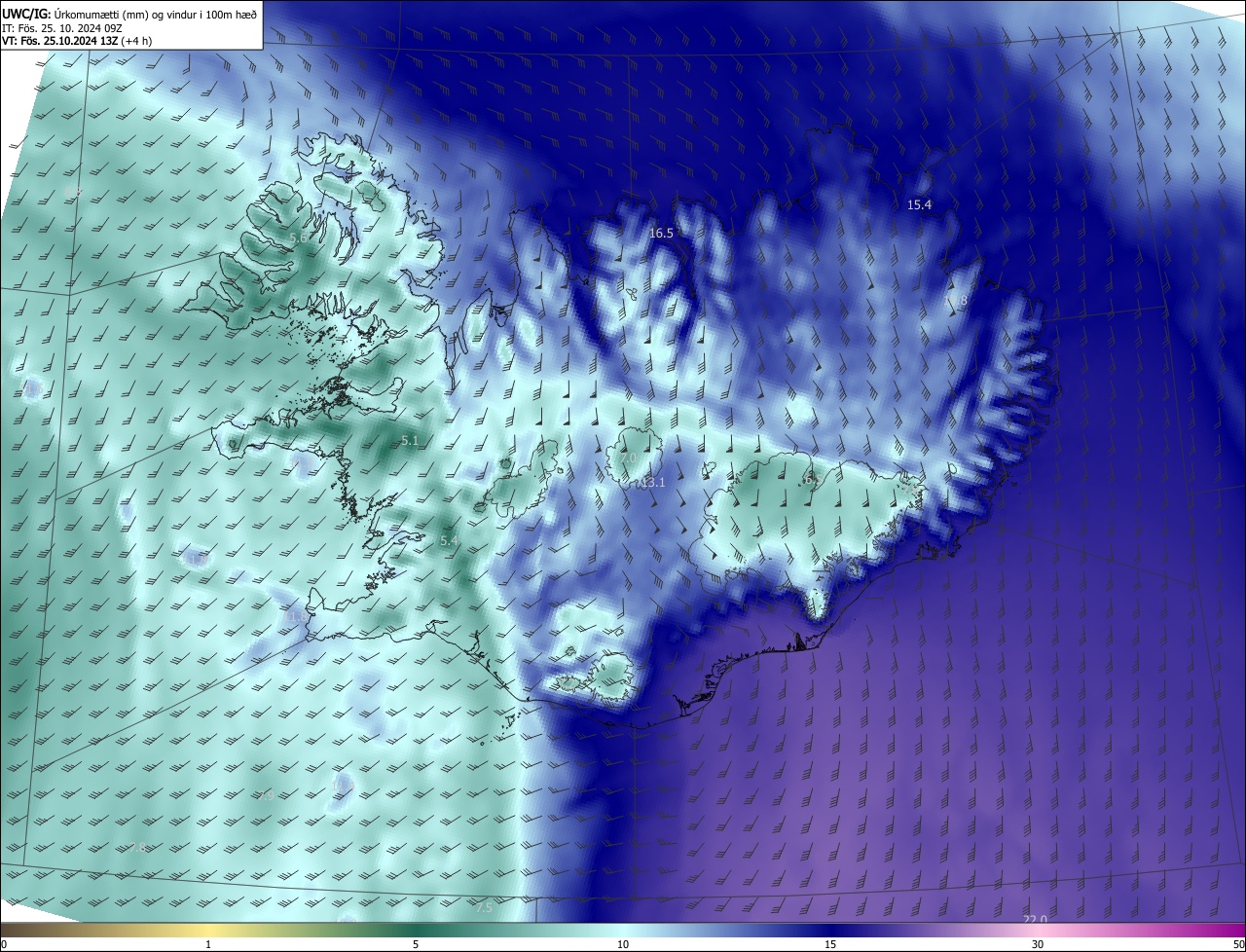Click the title 'Úrkomumætti (mm) og vindur í 100m hæð'
Image resolution: width=1246 pixels, height=952 pixels.
(x=155, y=13)
